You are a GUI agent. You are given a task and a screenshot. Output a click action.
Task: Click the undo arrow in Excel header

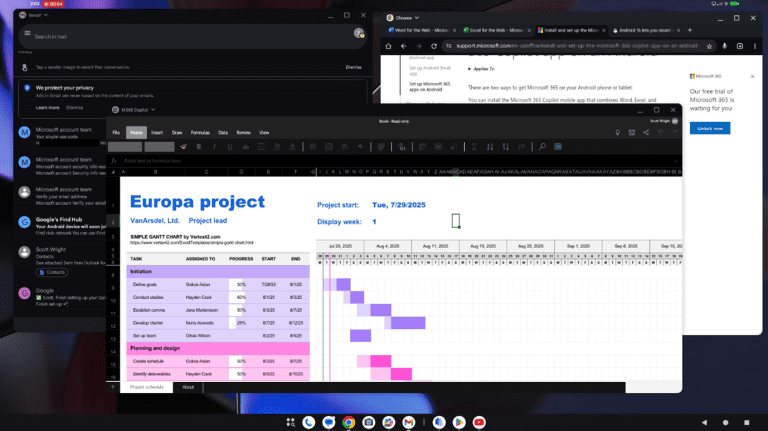[660, 133]
